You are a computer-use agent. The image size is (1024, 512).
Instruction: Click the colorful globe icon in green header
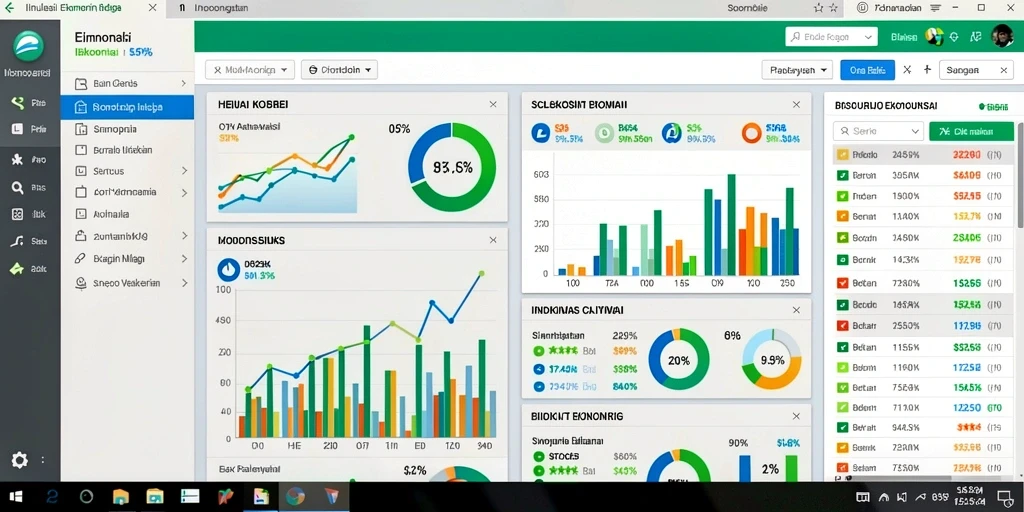tap(935, 37)
